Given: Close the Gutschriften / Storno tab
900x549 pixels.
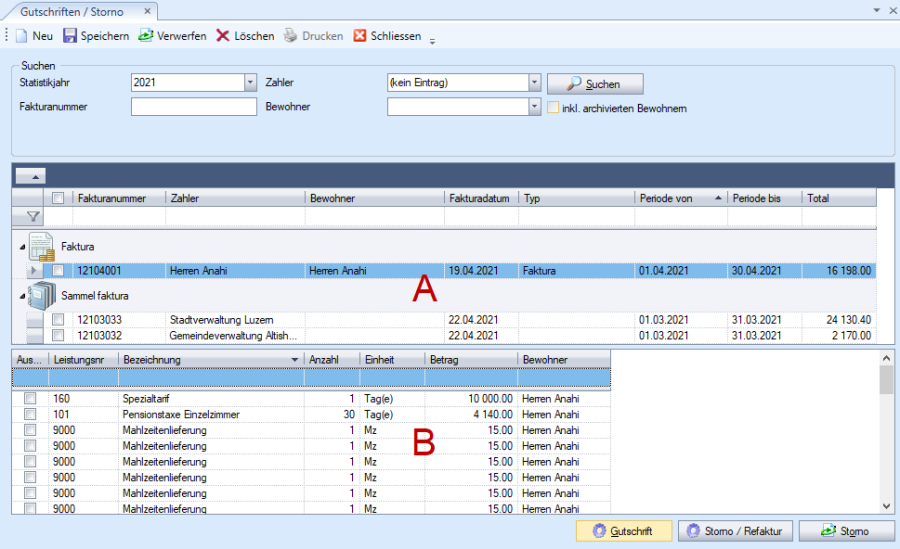Looking at the screenshot, I should pyautogui.click(x=148, y=11).
